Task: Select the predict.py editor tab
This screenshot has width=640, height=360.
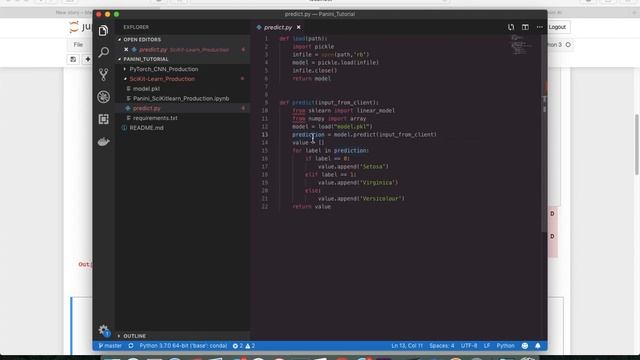Action: pos(278,27)
